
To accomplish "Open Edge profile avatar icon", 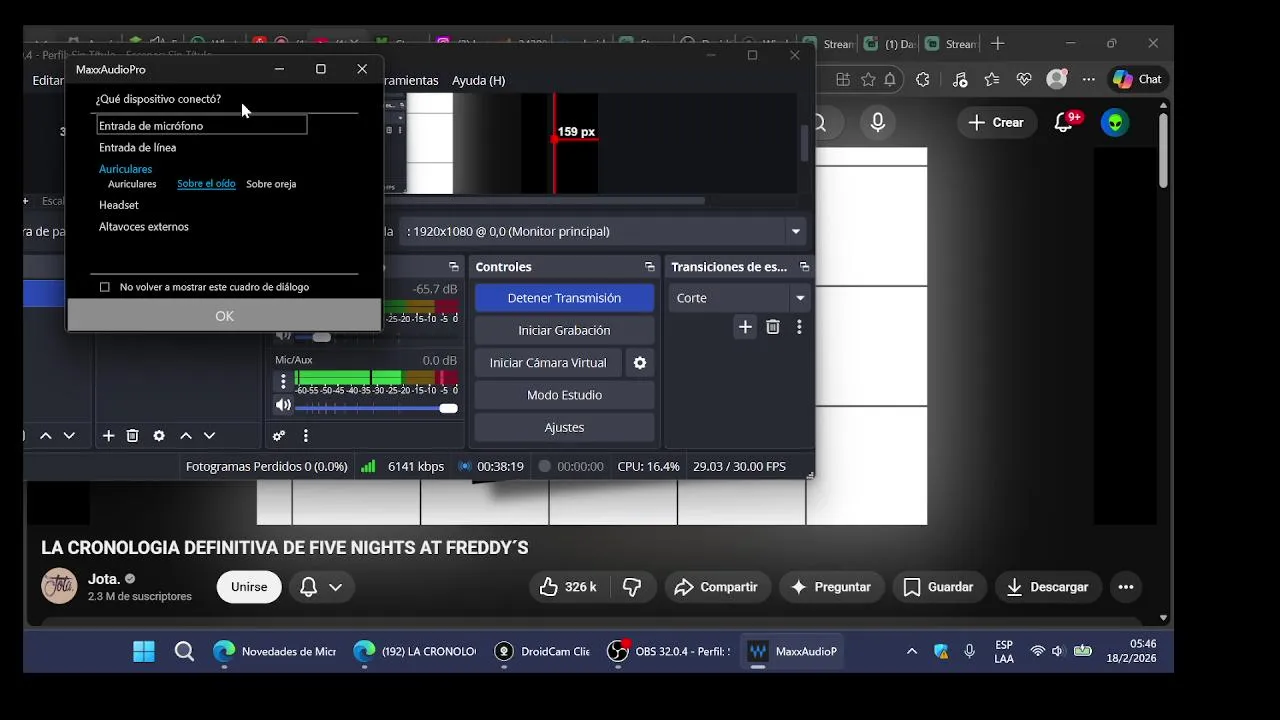I will pos(1056,79).
